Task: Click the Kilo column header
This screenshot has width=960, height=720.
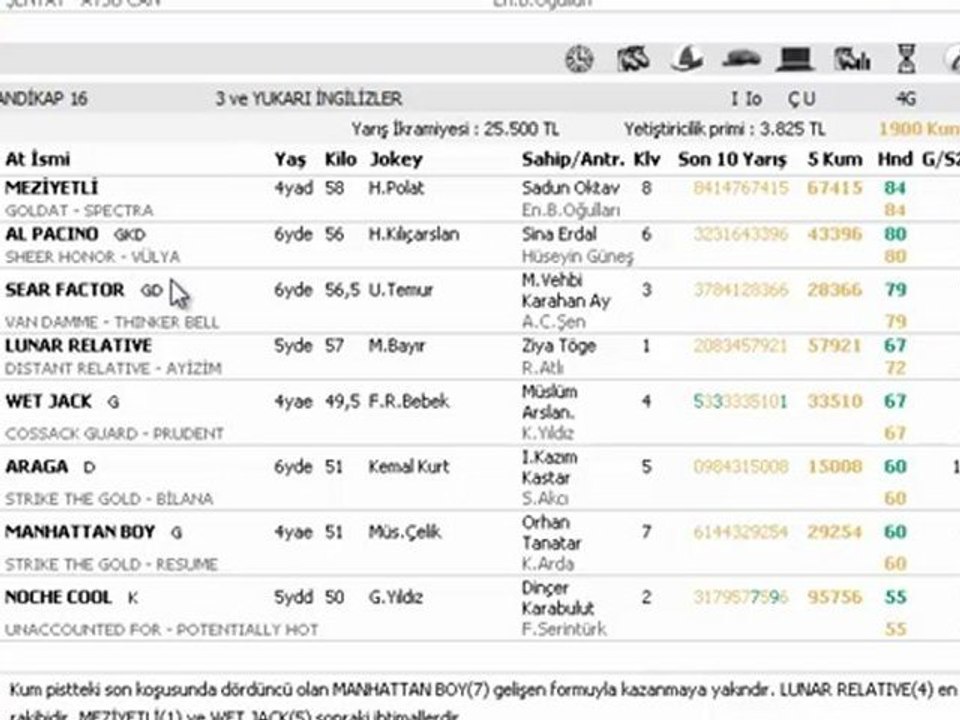Action: (340, 159)
